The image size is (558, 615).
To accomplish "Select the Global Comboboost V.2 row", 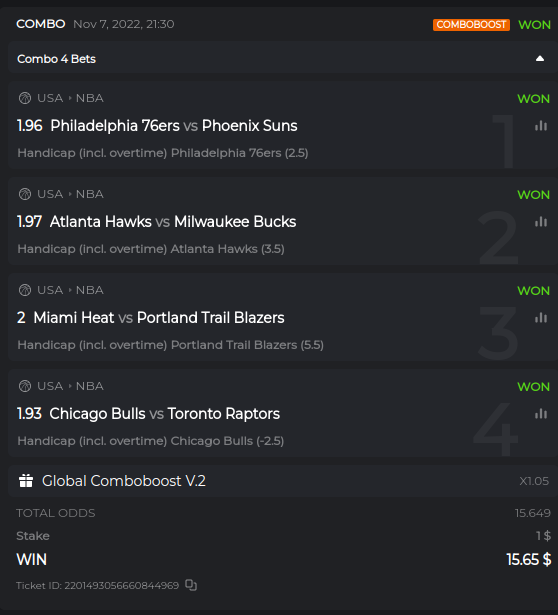I will (282, 481).
